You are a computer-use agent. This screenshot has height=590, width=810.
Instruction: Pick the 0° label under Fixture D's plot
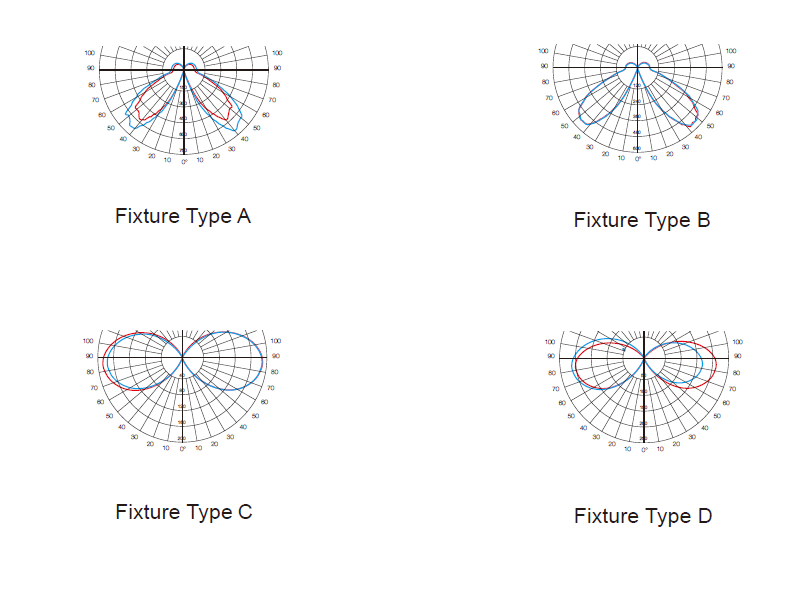[644, 450]
